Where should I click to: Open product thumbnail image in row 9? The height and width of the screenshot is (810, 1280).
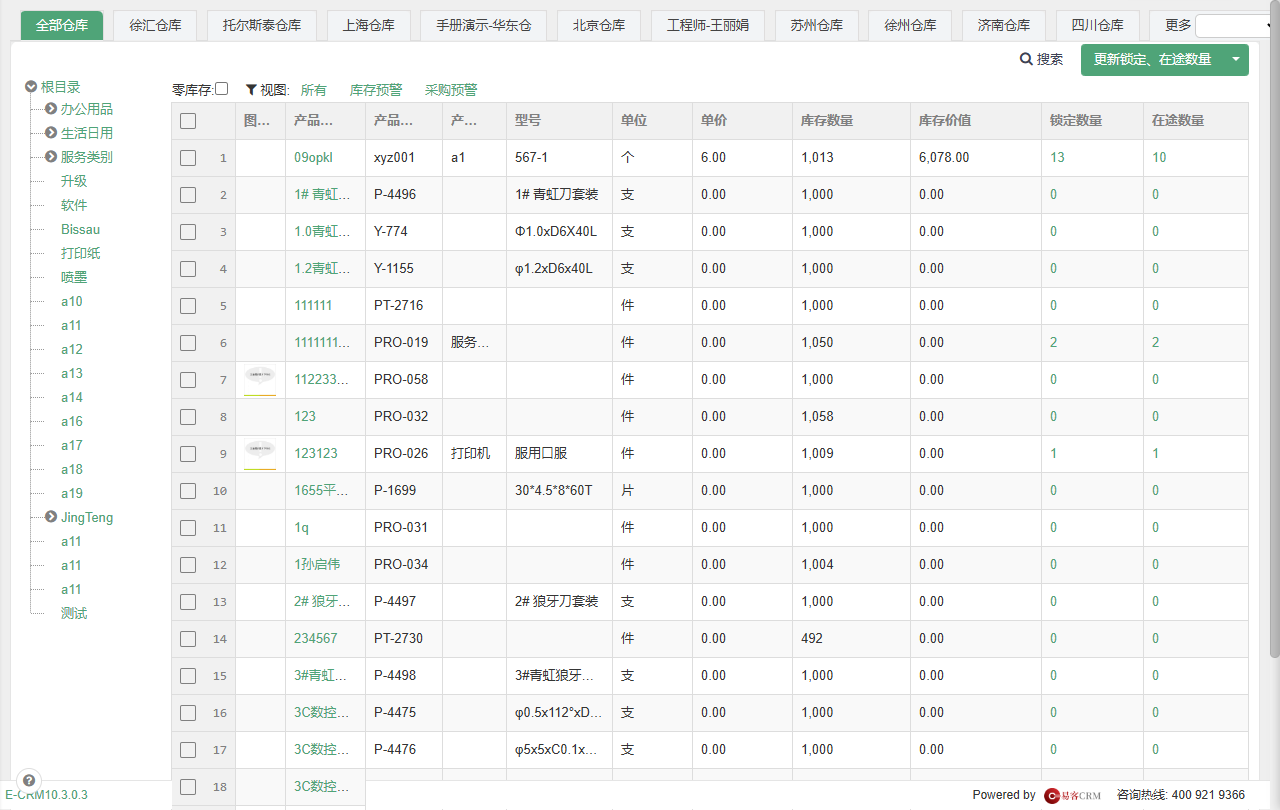(260, 453)
